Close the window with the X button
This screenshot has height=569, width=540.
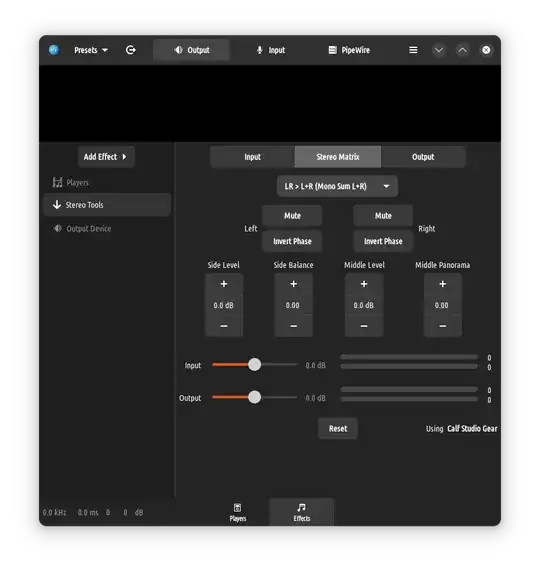[486, 50]
